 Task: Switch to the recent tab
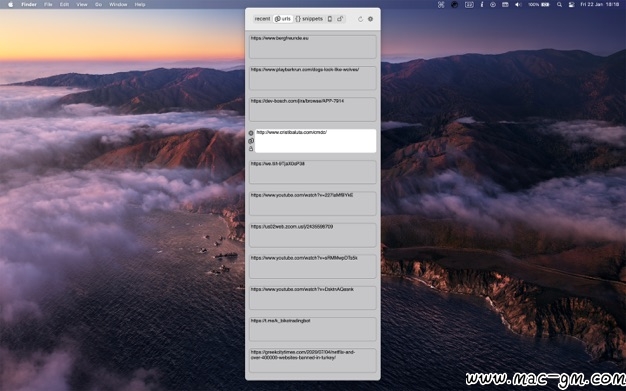pos(262,19)
